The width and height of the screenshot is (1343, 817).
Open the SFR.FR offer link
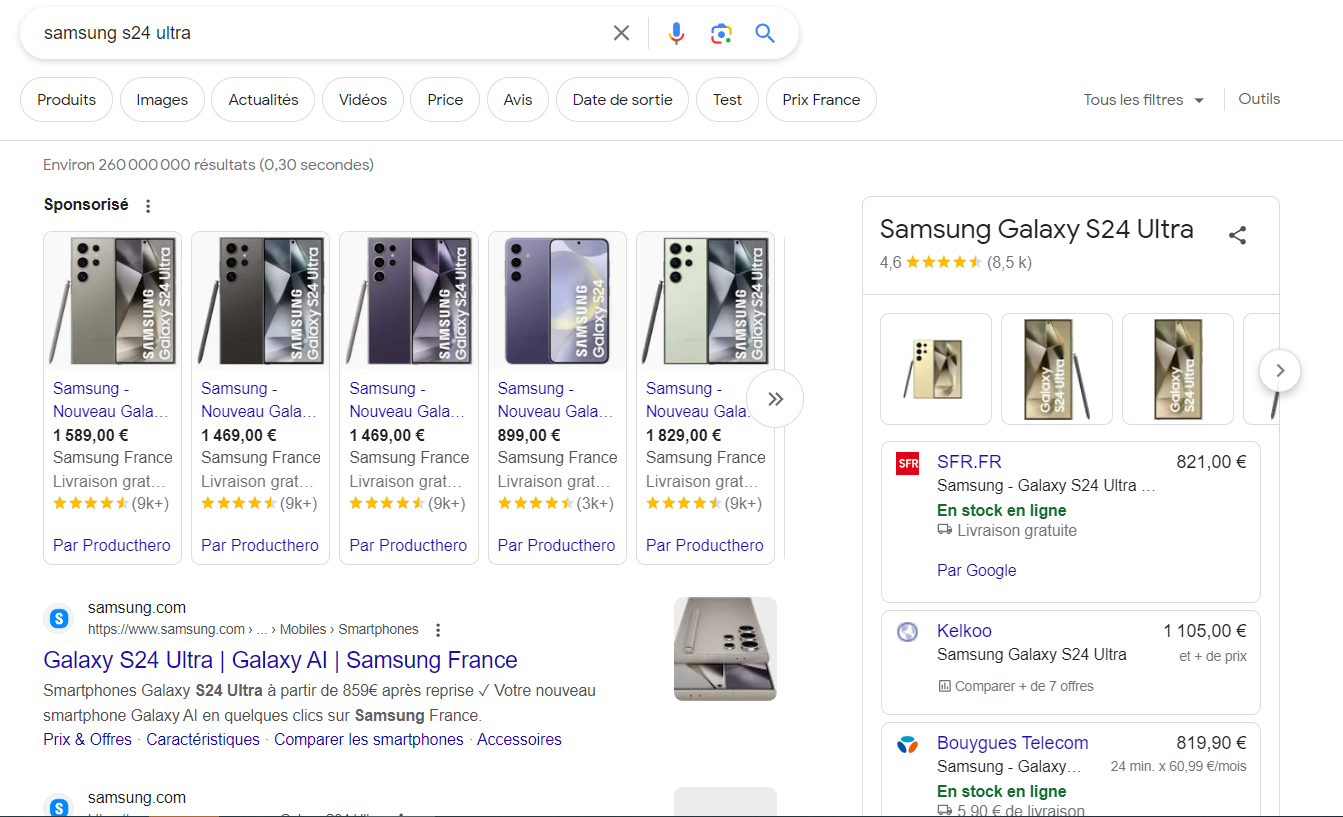pos(969,462)
